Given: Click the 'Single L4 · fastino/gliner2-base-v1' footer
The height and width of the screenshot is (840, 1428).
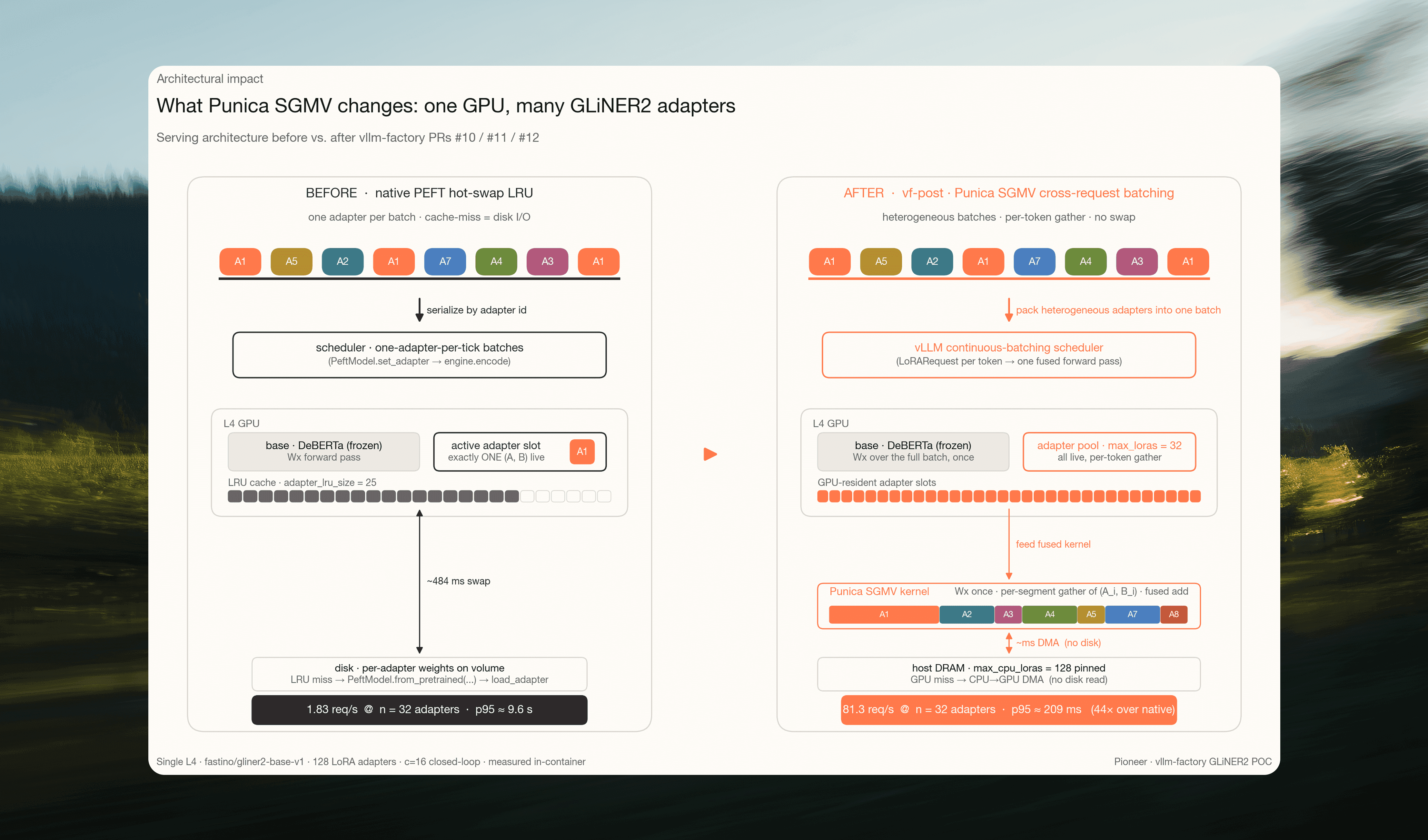Looking at the screenshot, I should [x=371, y=762].
